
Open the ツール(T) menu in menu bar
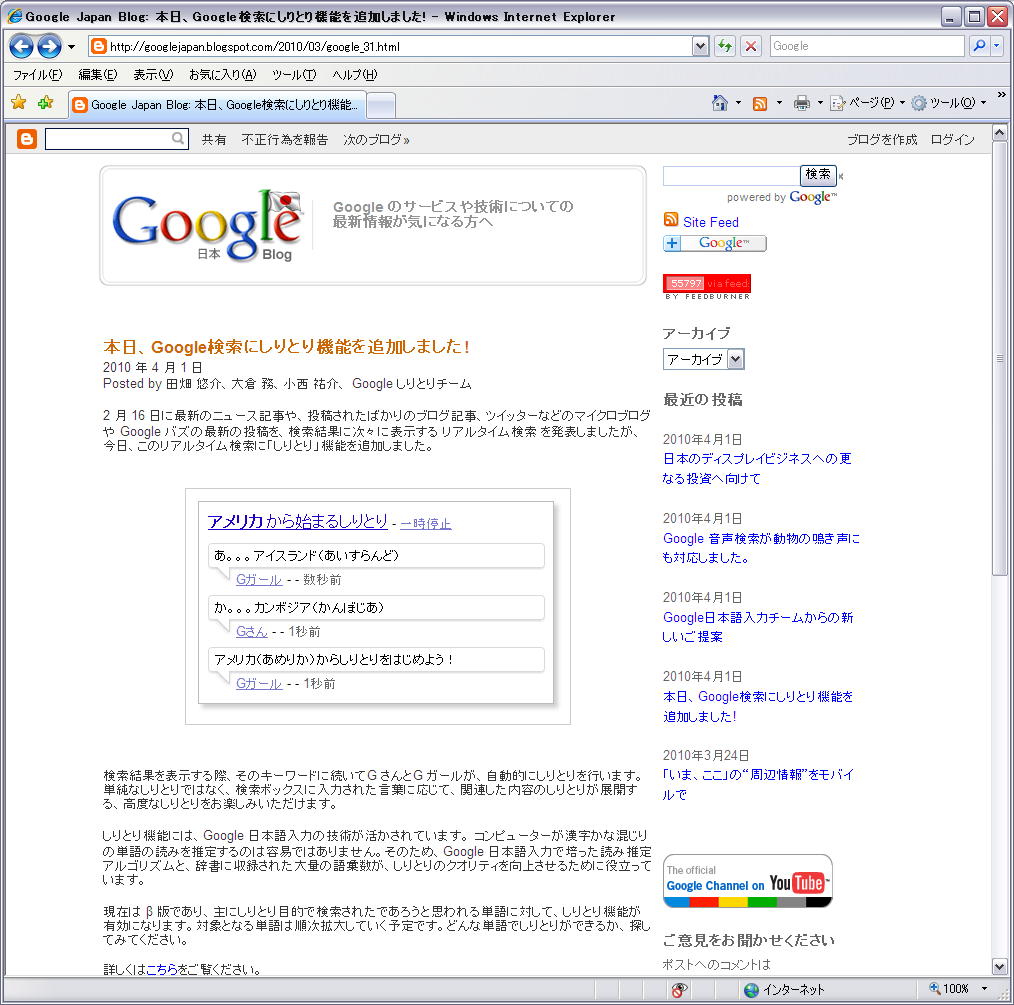point(294,74)
